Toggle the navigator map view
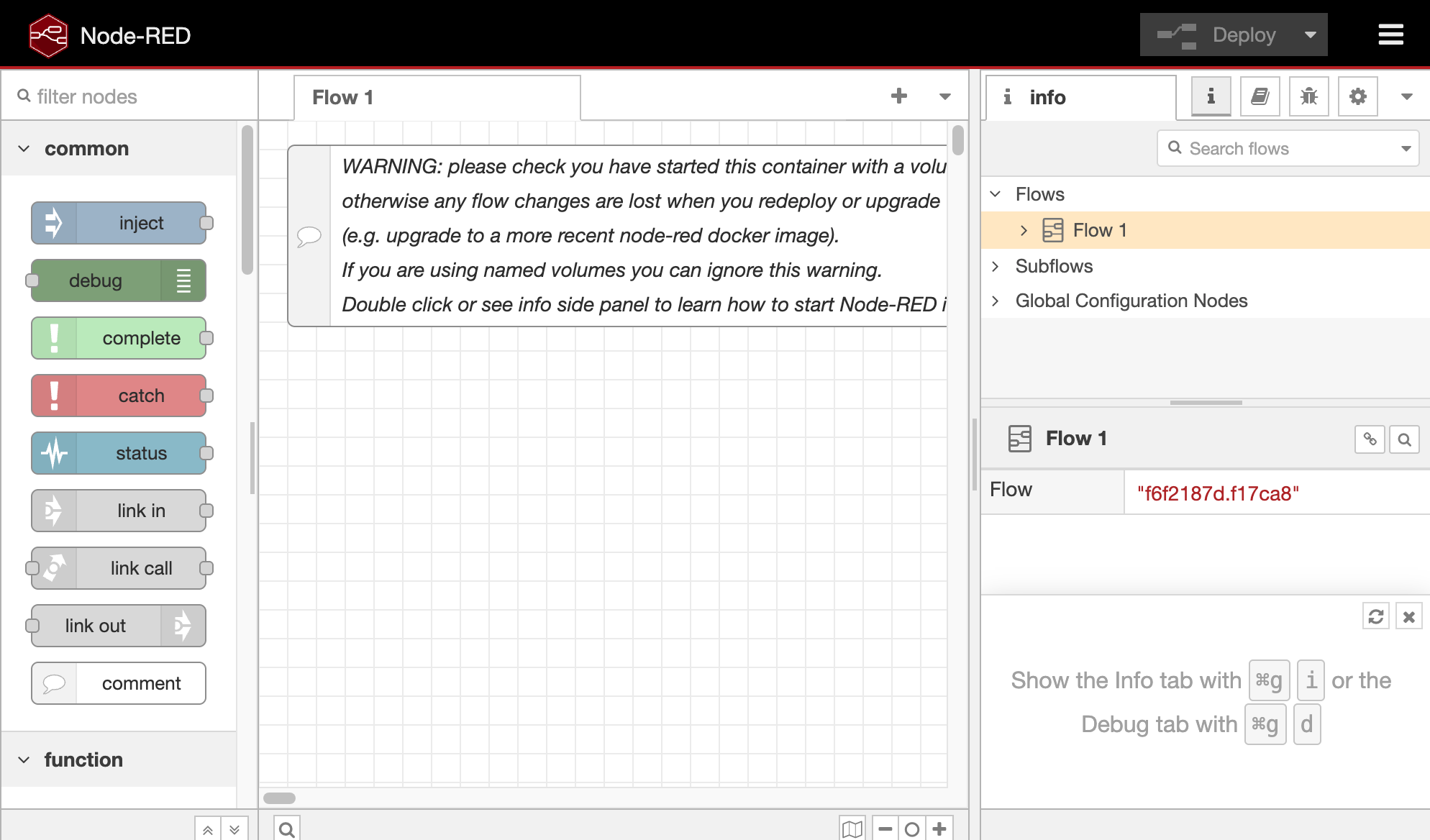Screen dimensions: 1430x840 [x=852, y=828]
